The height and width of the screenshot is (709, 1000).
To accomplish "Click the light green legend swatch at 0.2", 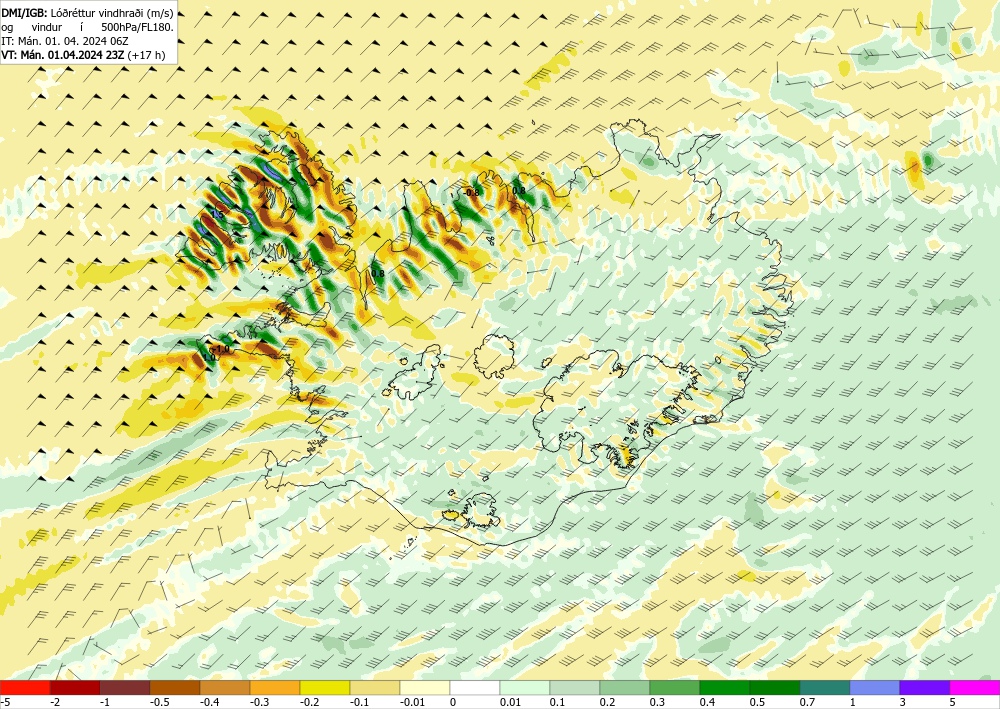I will pos(625,688).
